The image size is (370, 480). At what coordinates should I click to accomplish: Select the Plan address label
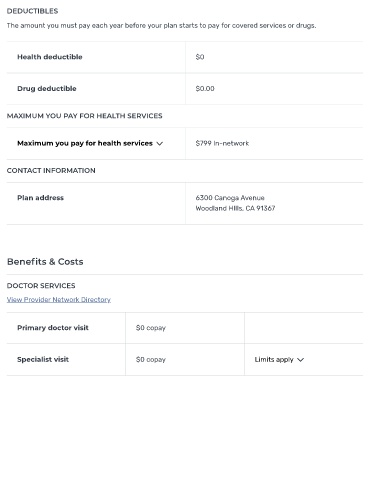[x=40, y=198]
